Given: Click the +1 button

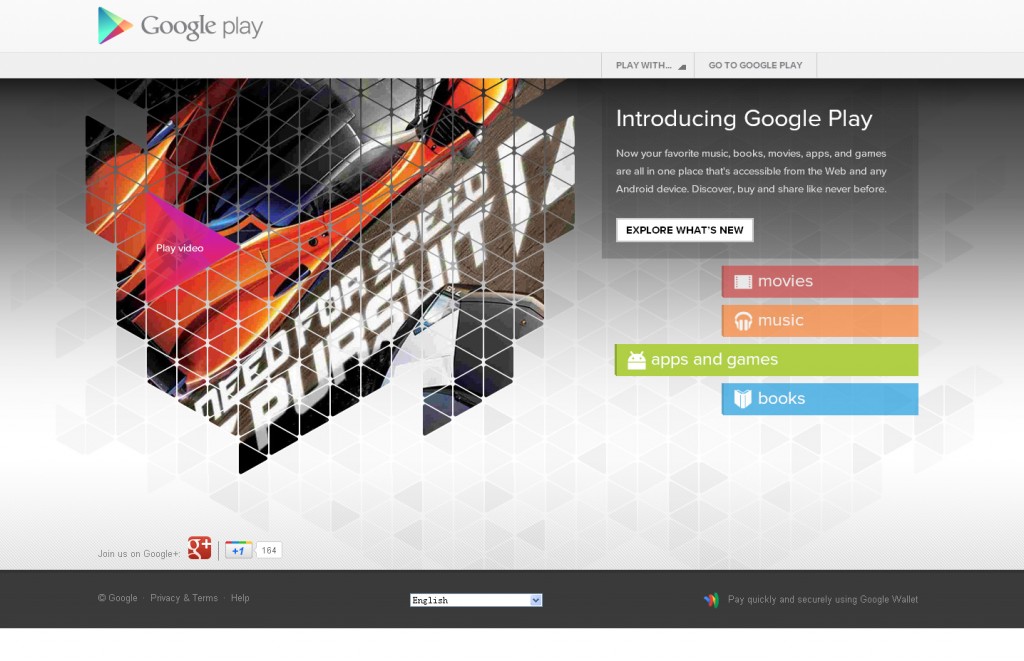Looking at the screenshot, I should click(x=238, y=551).
